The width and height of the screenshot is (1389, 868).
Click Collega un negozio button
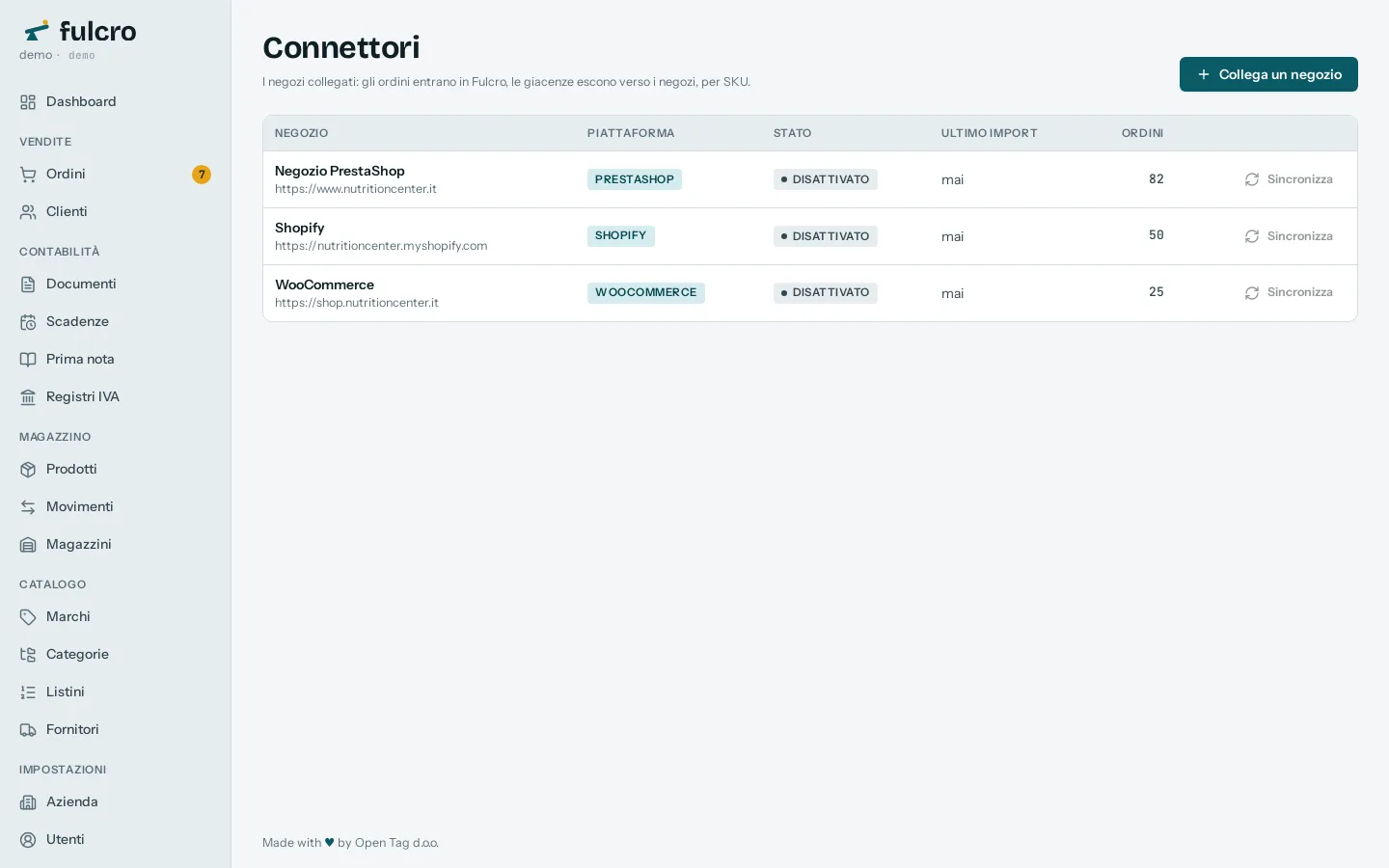(x=1268, y=74)
